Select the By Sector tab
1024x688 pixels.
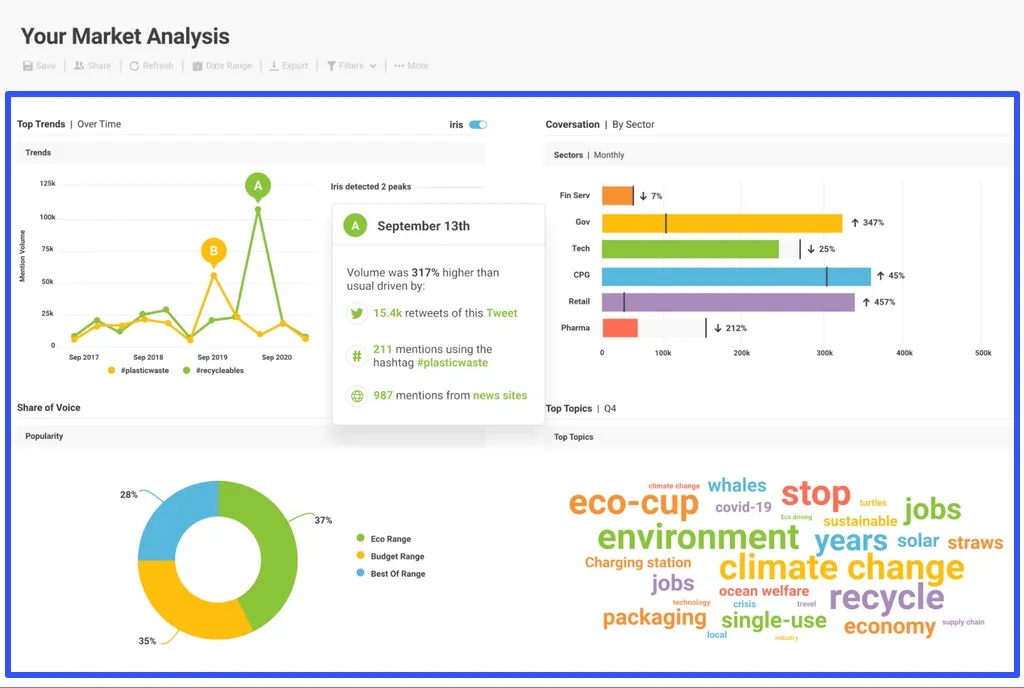(x=633, y=125)
